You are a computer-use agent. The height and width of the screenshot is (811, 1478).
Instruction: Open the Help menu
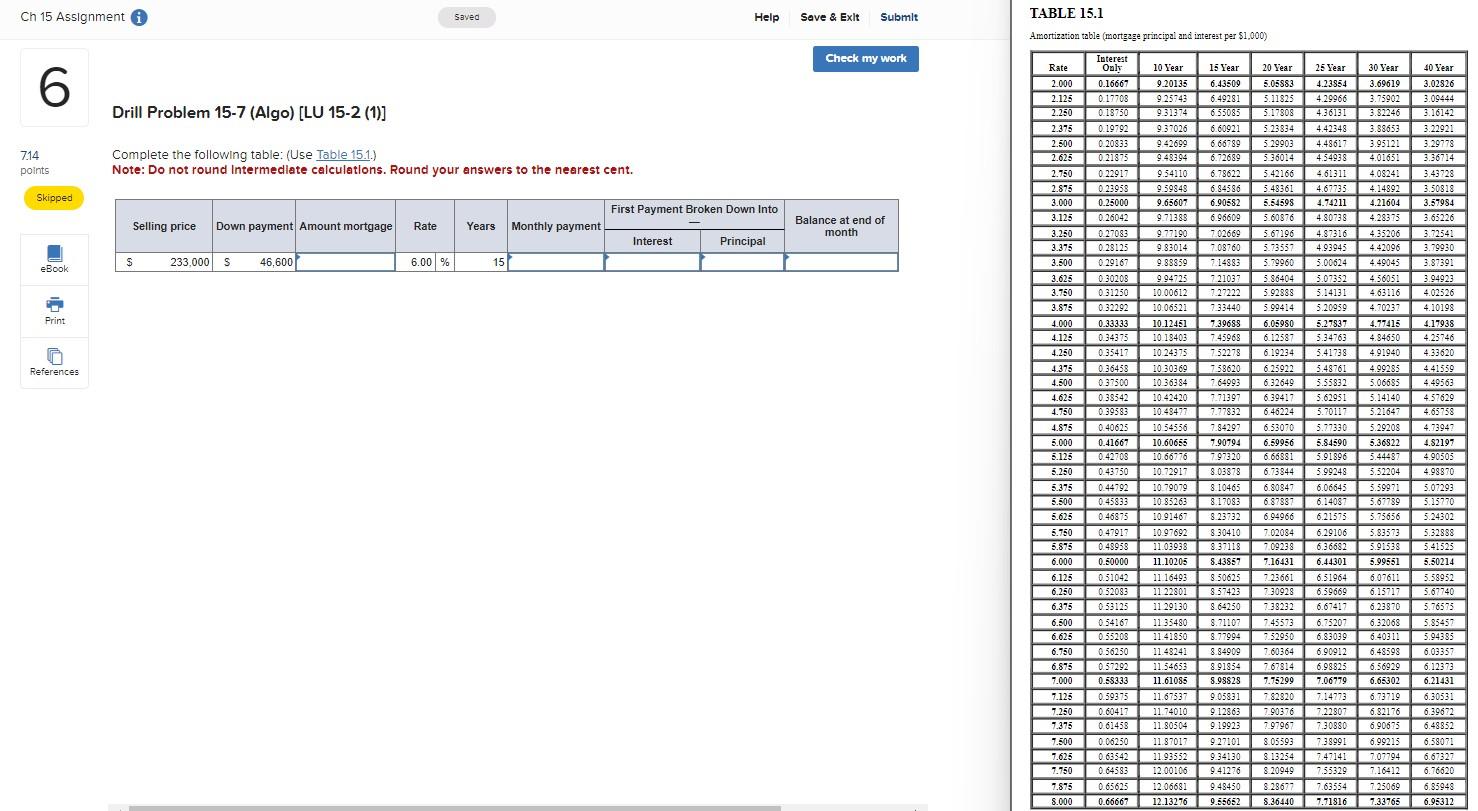click(766, 17)
